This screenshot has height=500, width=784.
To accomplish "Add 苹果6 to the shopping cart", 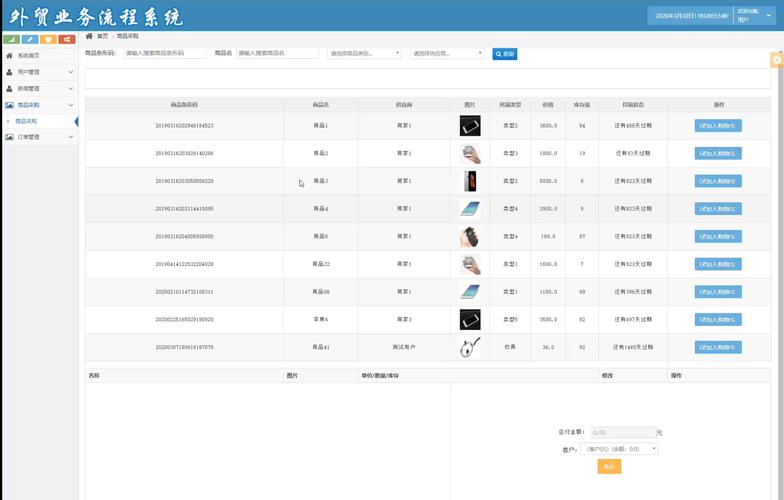I will pos(718,320).
